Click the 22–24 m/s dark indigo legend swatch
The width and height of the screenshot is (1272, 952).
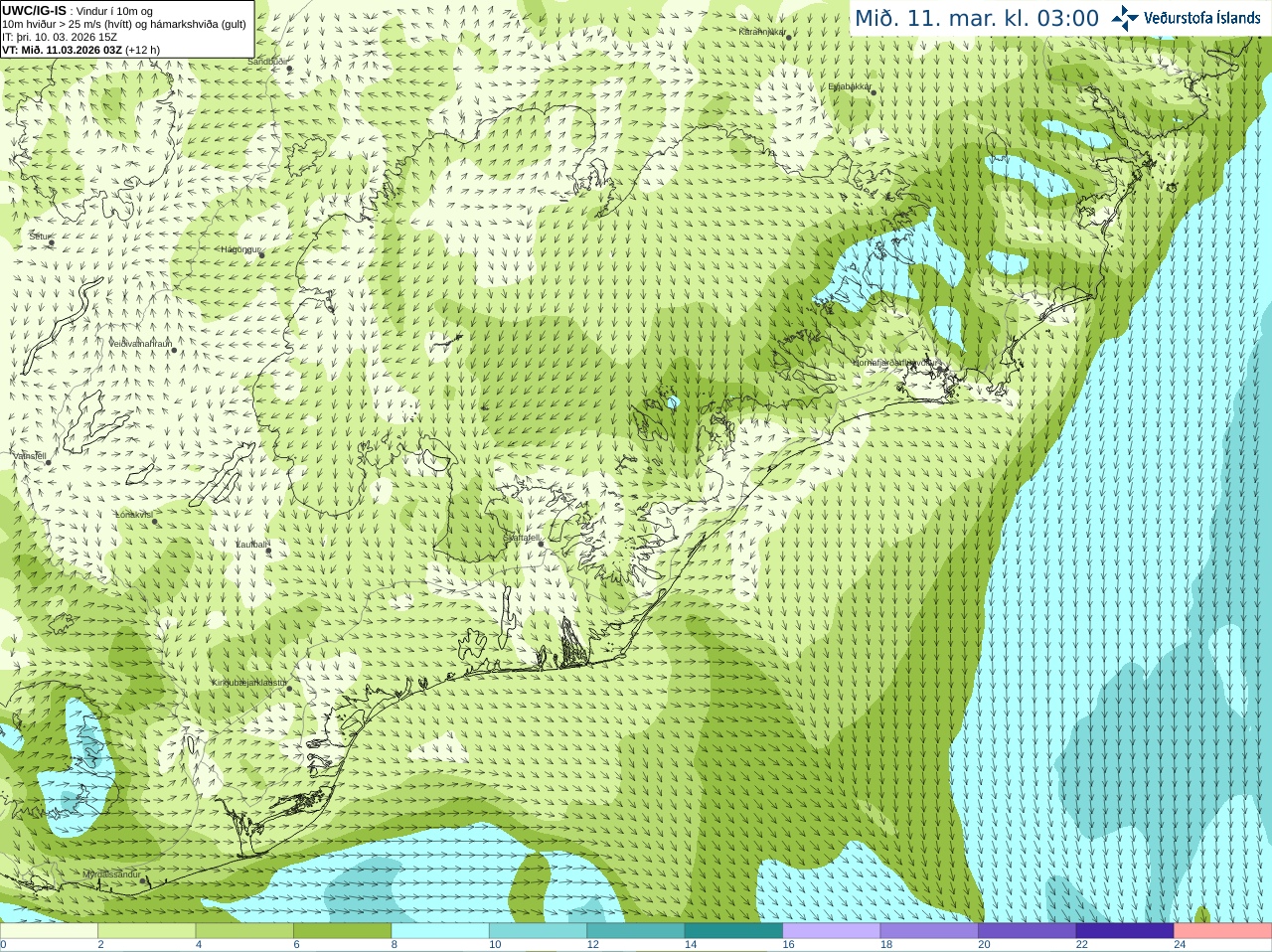(x=1125, y=931)
